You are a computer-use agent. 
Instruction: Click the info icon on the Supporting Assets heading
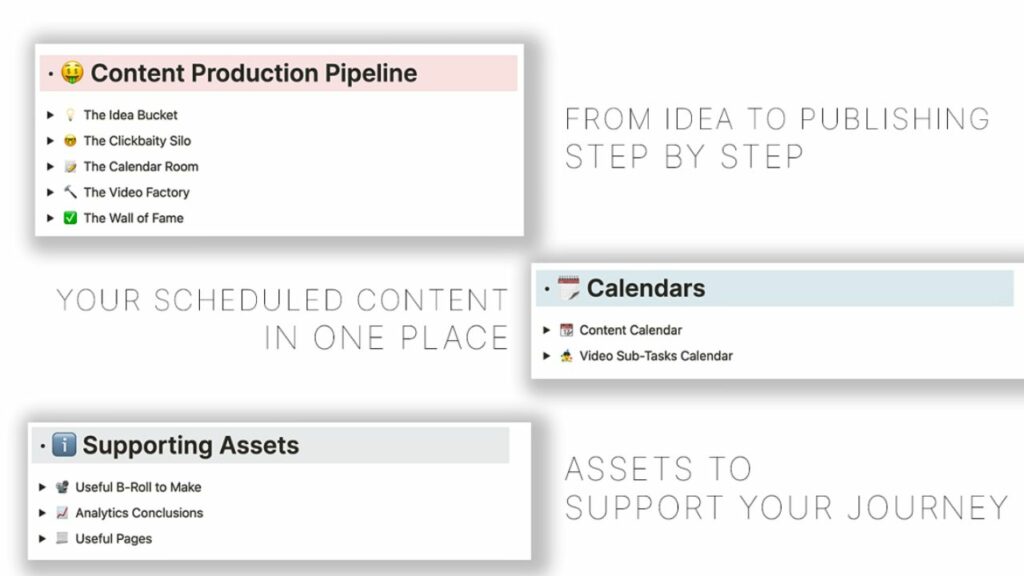click(x=67, y=446)
